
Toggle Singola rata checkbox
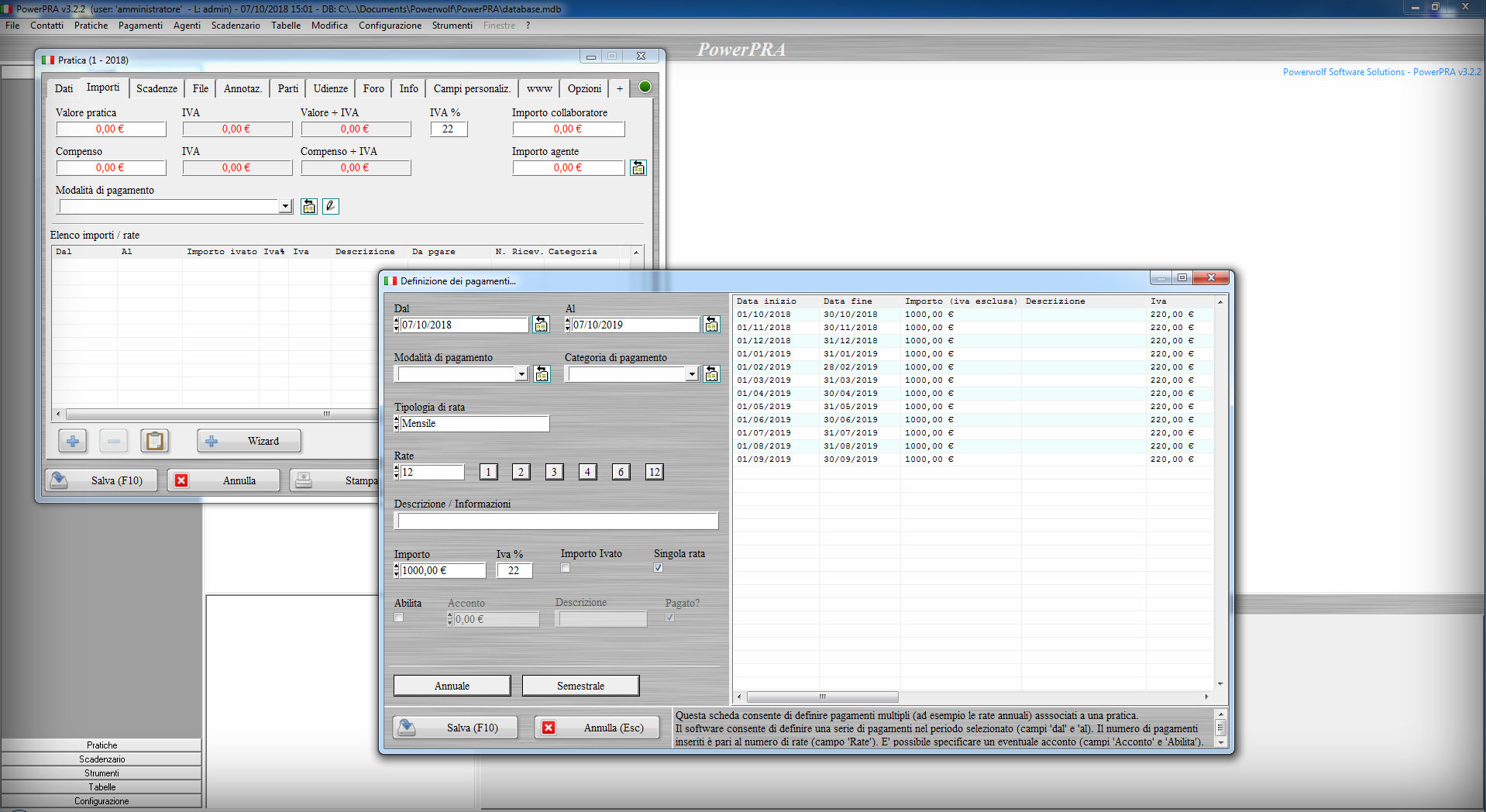tap(659, 568)
